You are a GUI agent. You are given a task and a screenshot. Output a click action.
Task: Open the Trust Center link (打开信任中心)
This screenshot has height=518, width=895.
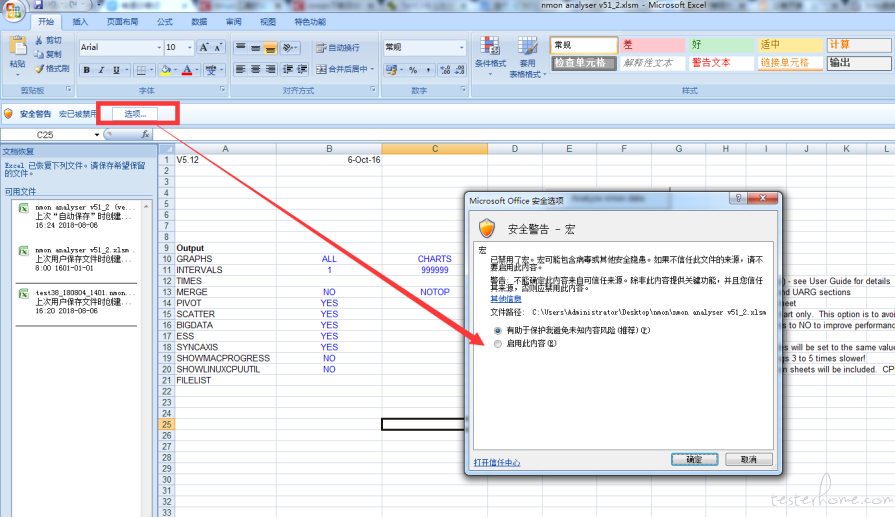click(497, 462)
